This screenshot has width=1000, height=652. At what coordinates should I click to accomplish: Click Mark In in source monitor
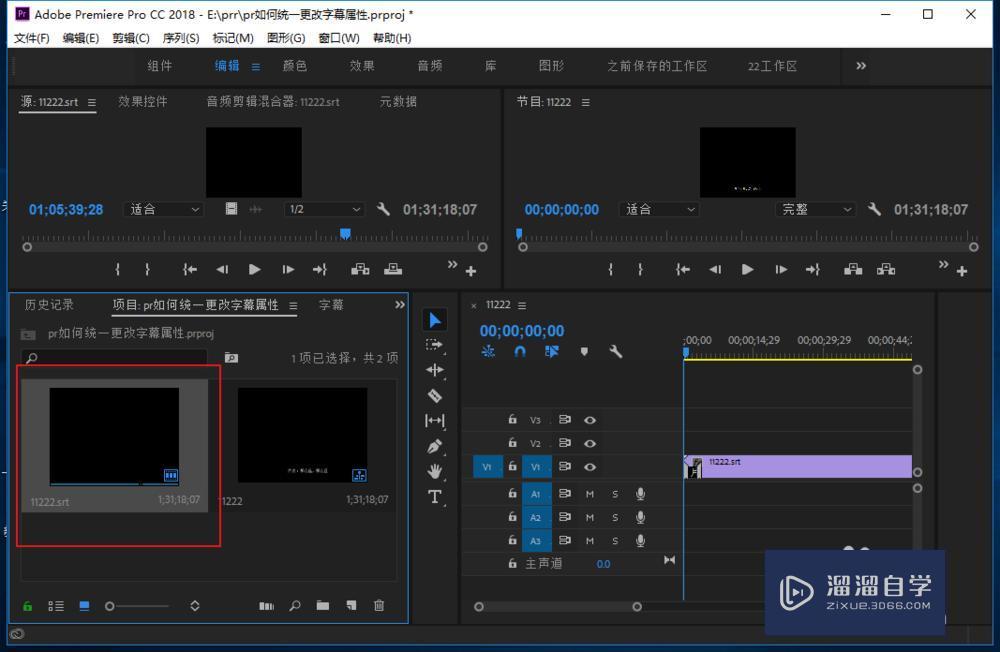click(117, 269)
